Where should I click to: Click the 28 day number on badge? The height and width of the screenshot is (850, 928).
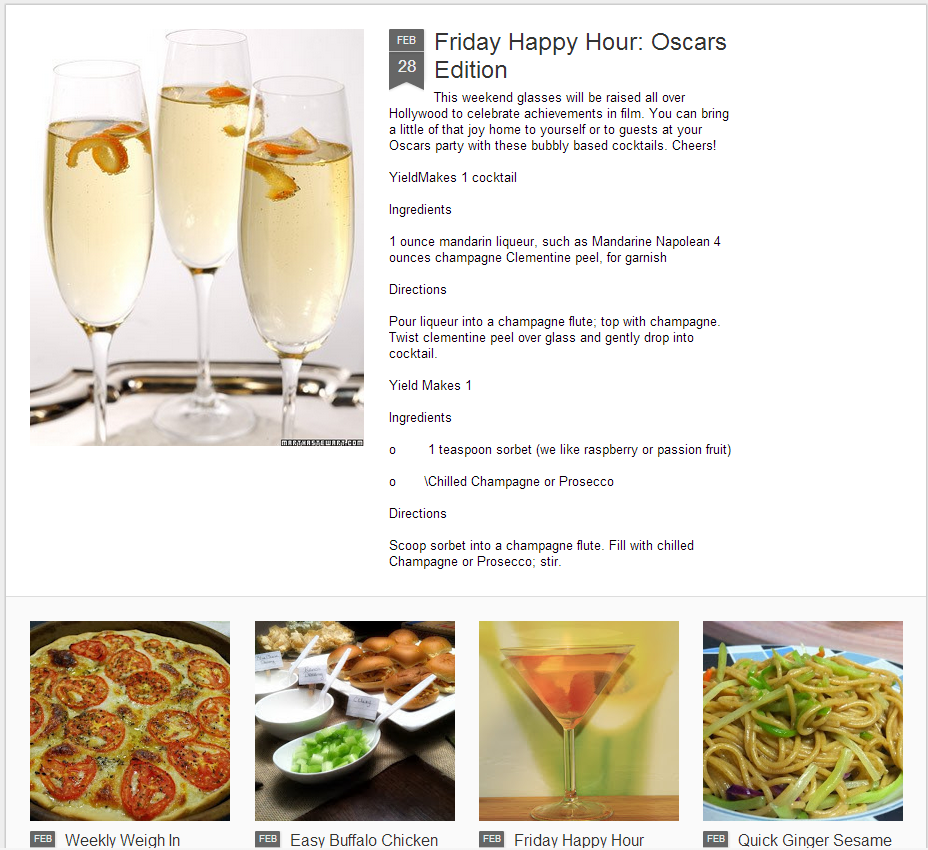tap(407, 66)
